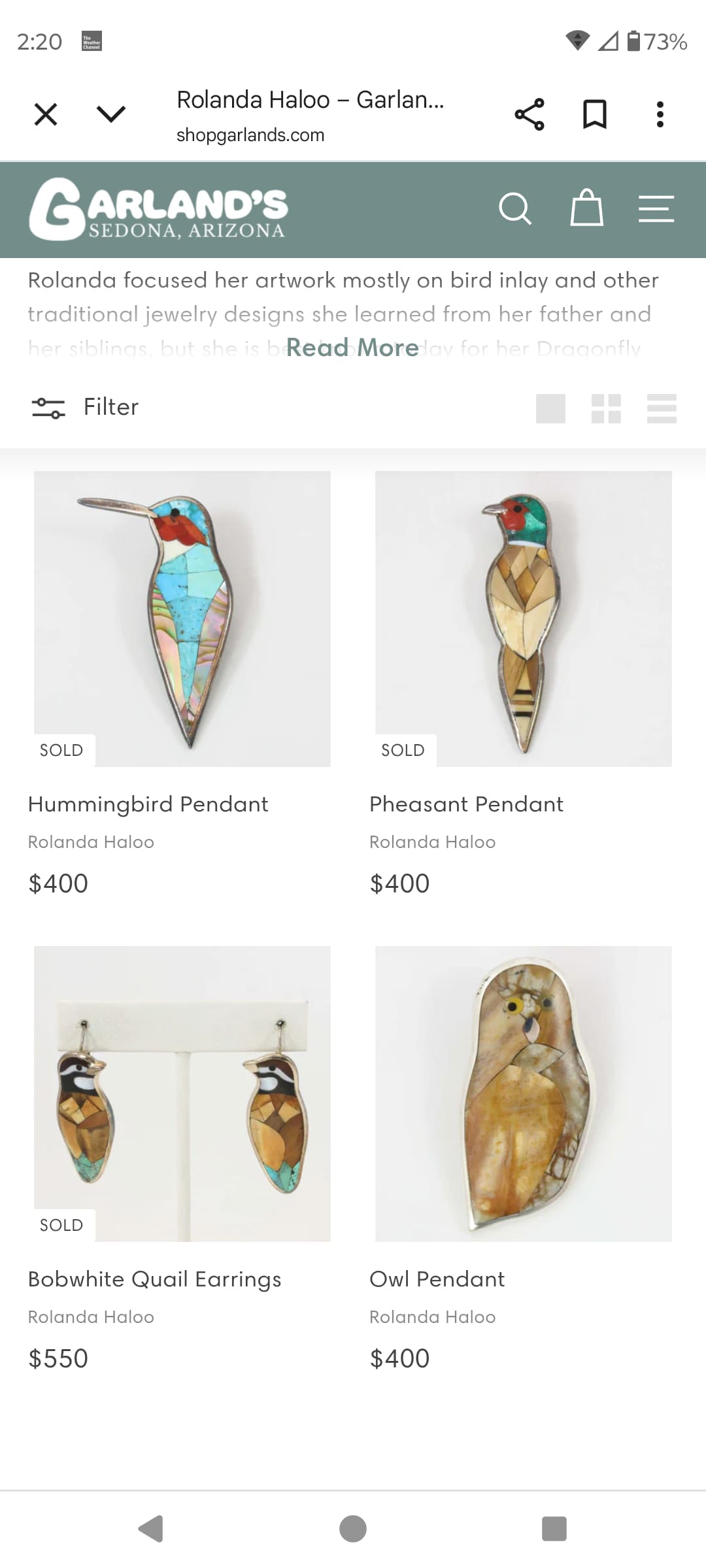
Task: Open the hamburger navigation menu
Action: [656, 209]
